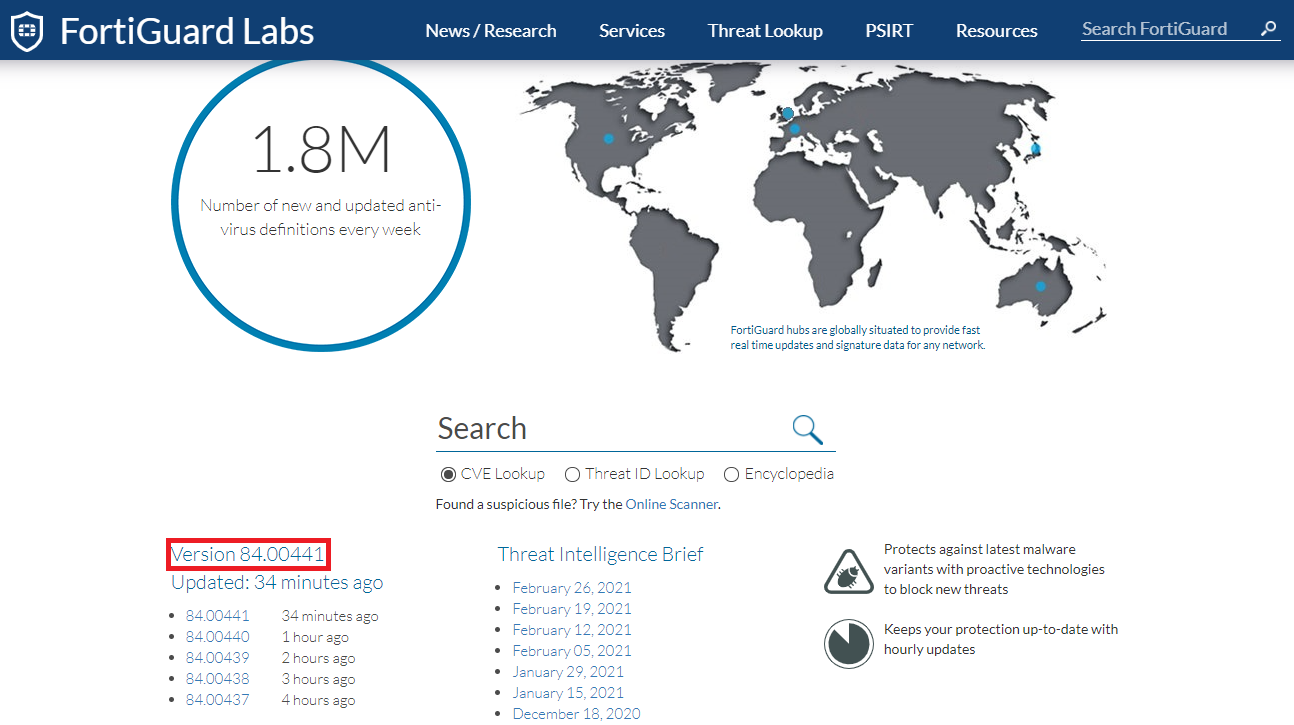Click the FortiGuard hubs map caption
The width and height of the screenshot is (1294, 725).
(x=858, y=337)
